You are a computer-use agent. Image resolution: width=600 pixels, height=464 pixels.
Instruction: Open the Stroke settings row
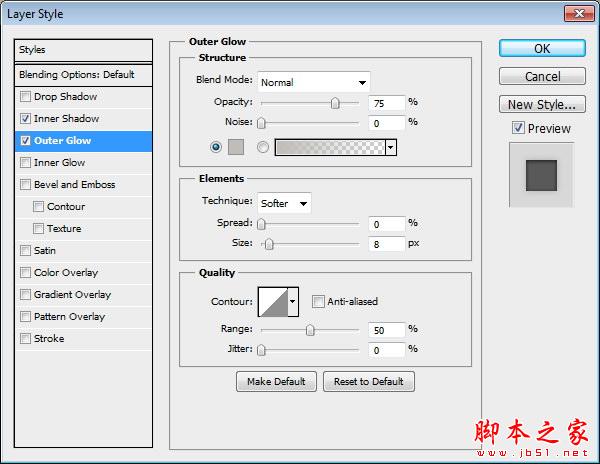(x=83, y=339)
